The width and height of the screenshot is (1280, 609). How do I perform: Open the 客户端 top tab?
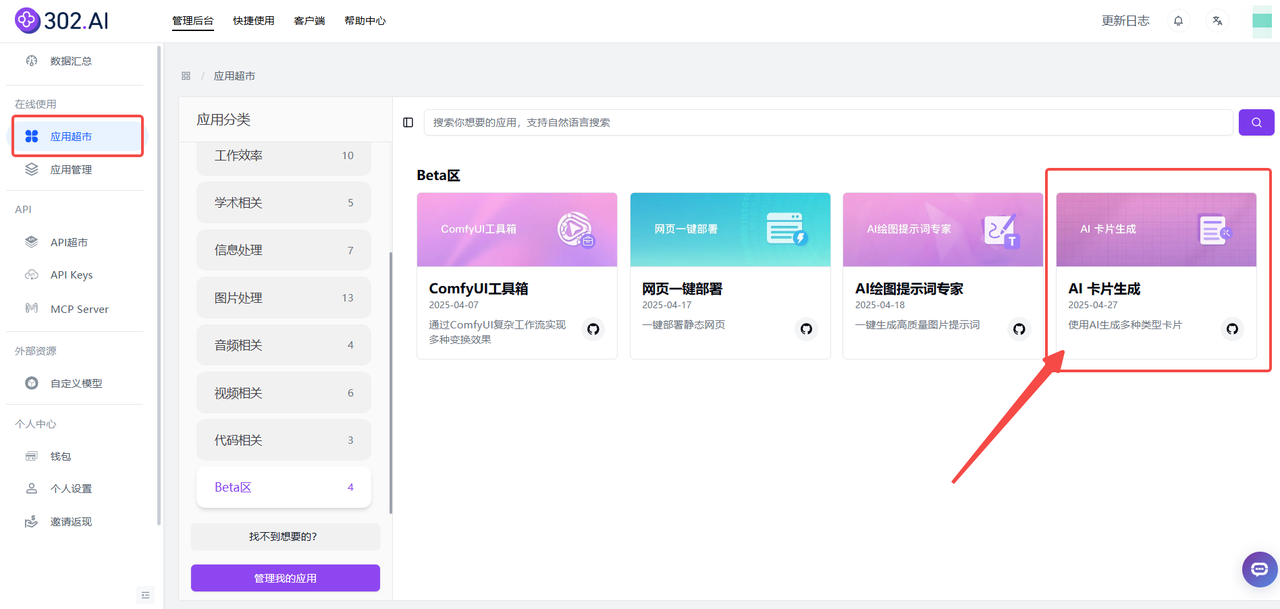[x=309, y=21]
